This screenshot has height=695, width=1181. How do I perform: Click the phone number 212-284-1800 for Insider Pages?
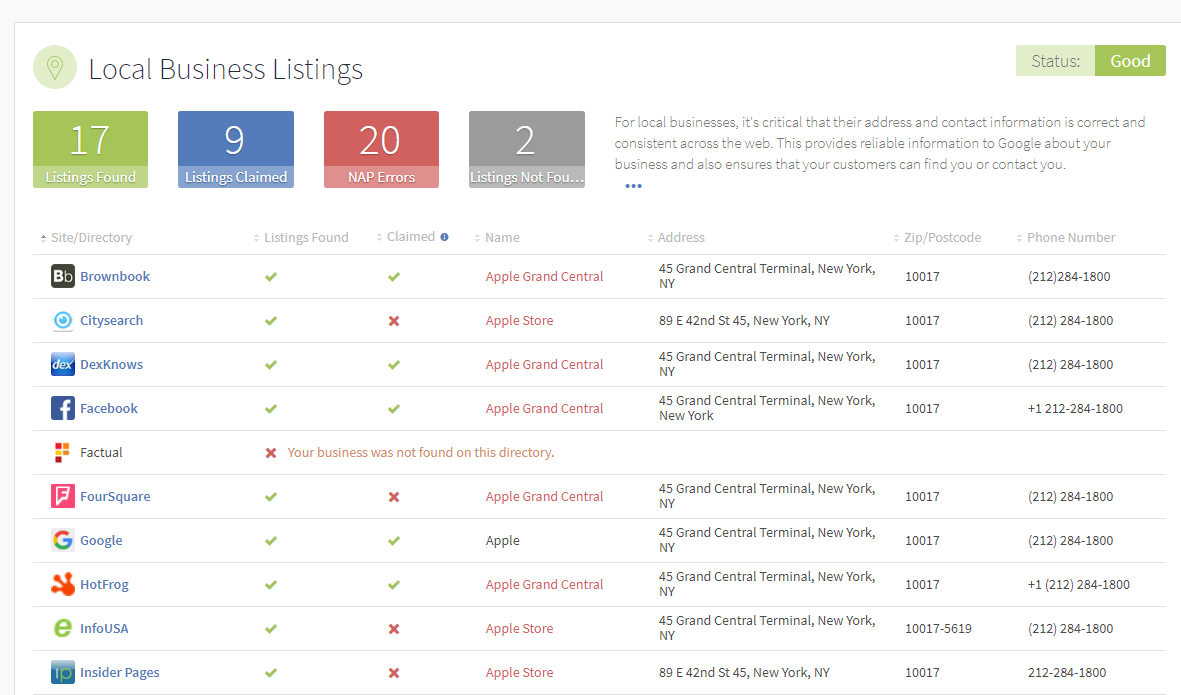point(1067,673)
